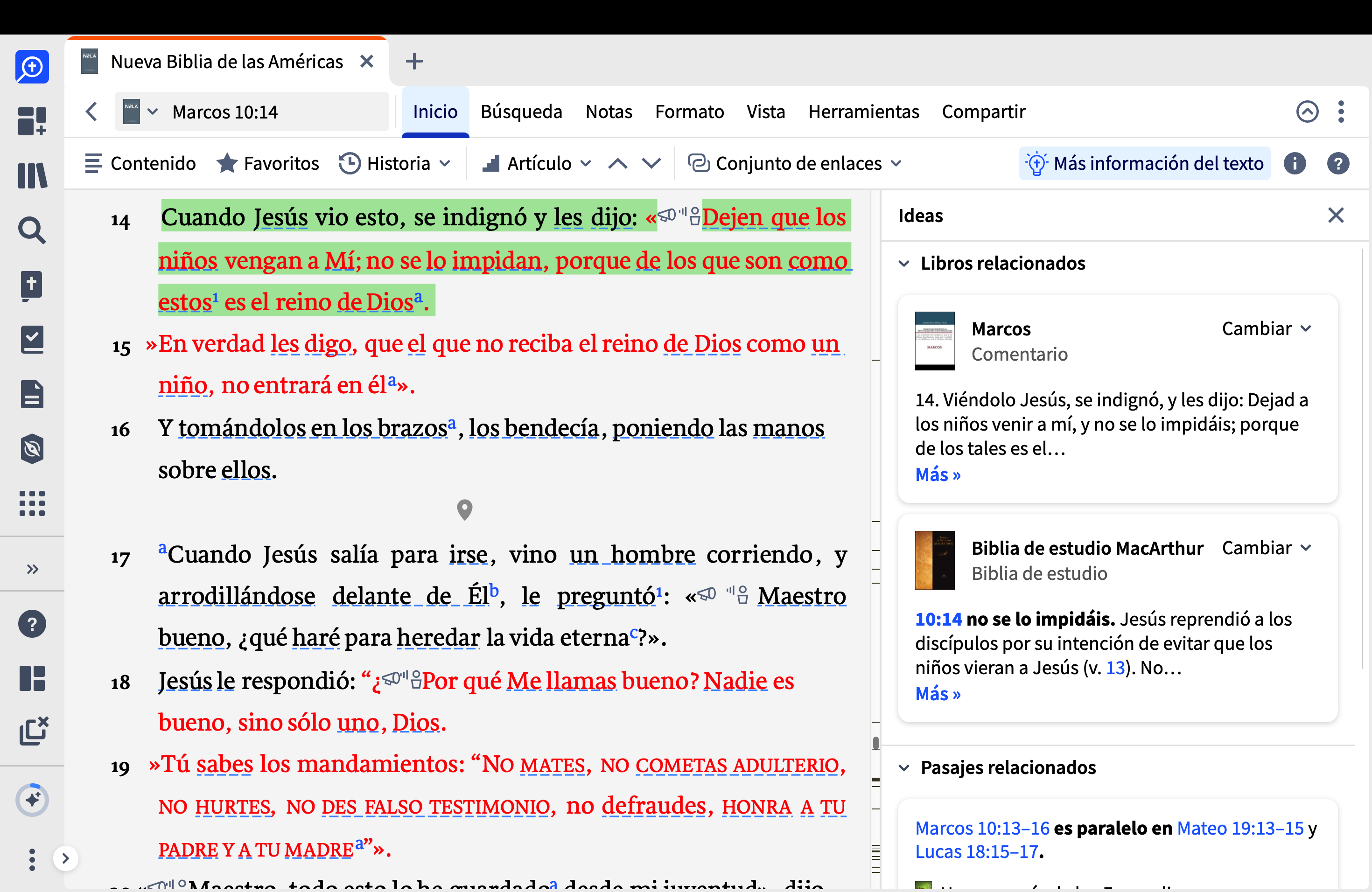Click the resource information icon
Viewport: 1372px width, 892px height.
1295,164
